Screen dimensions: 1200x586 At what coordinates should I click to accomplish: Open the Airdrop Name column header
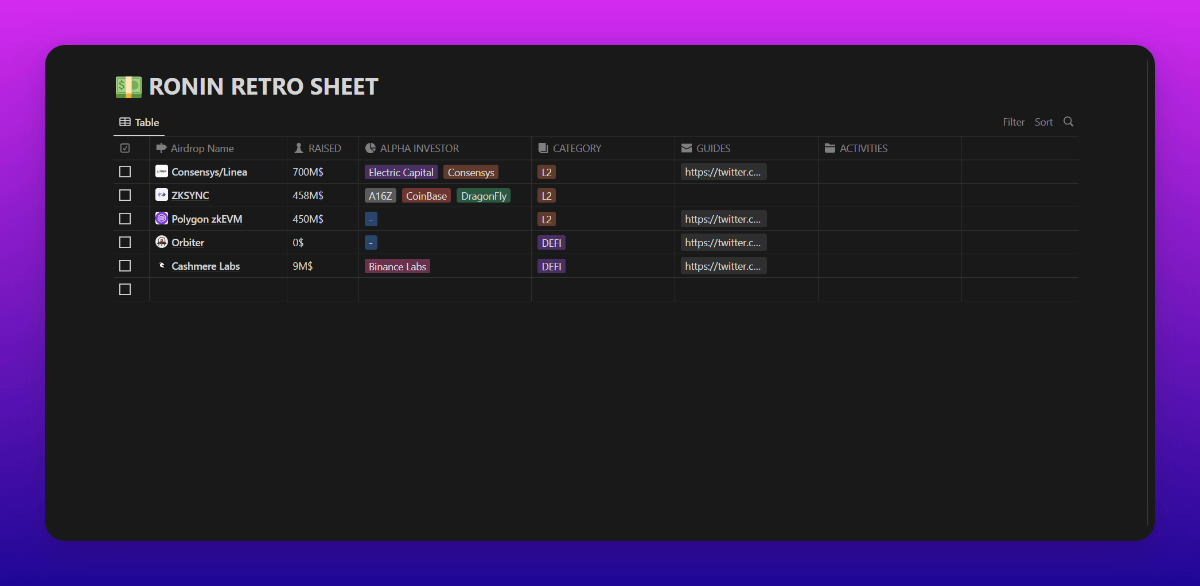218,148
